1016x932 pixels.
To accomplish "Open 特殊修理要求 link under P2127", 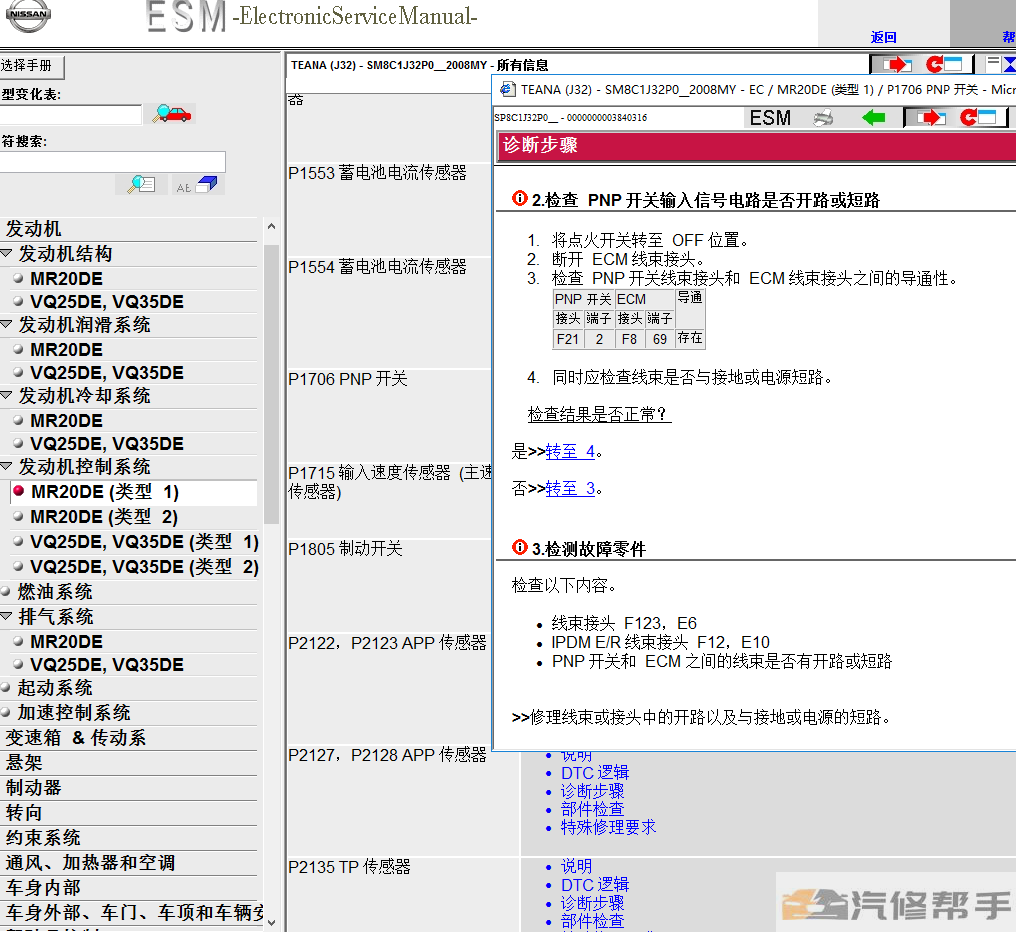I will point(608,827).
